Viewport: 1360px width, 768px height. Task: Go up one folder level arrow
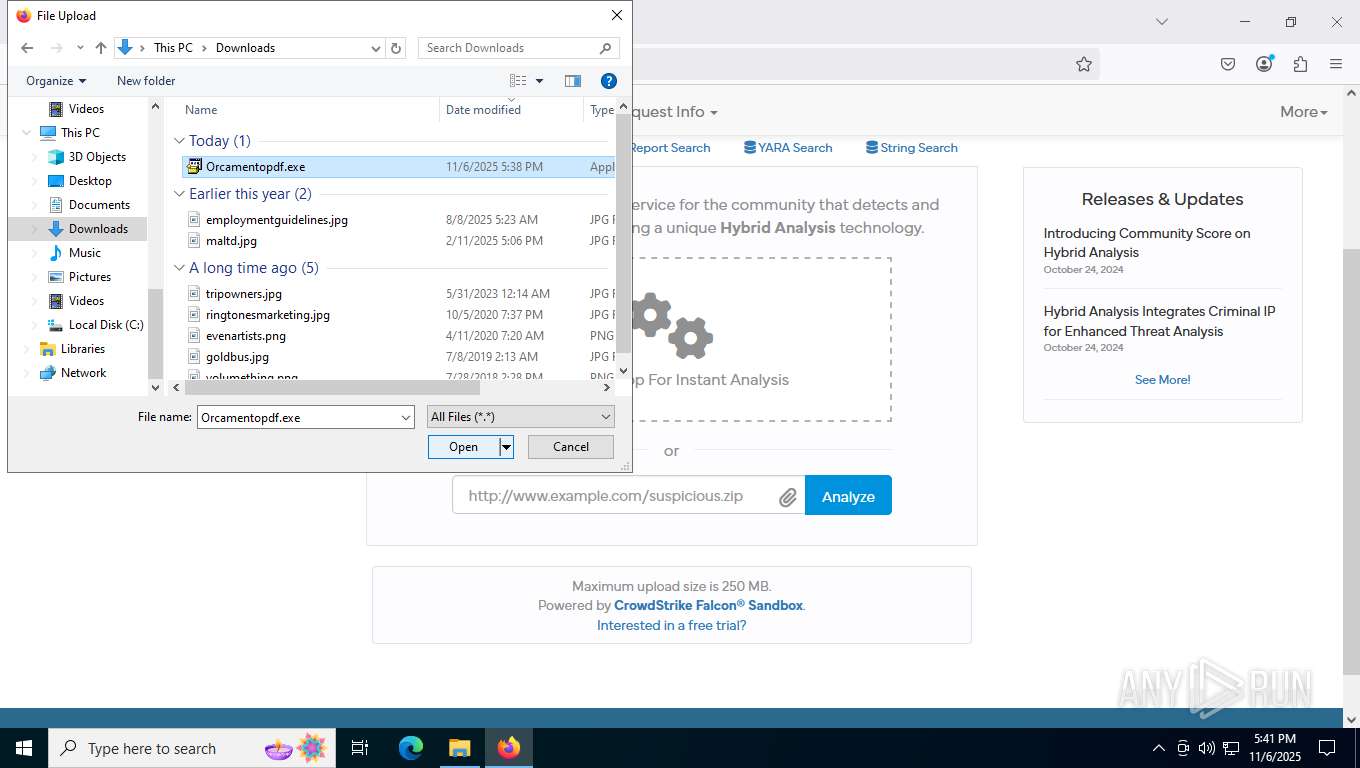click(101, 48)
